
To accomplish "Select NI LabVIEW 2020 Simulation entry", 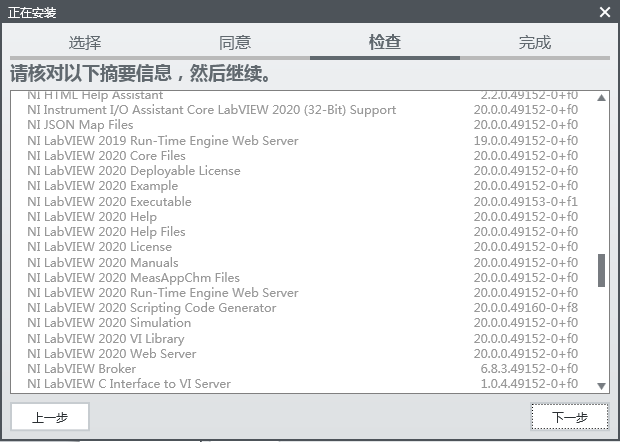I will pos(109,323).
